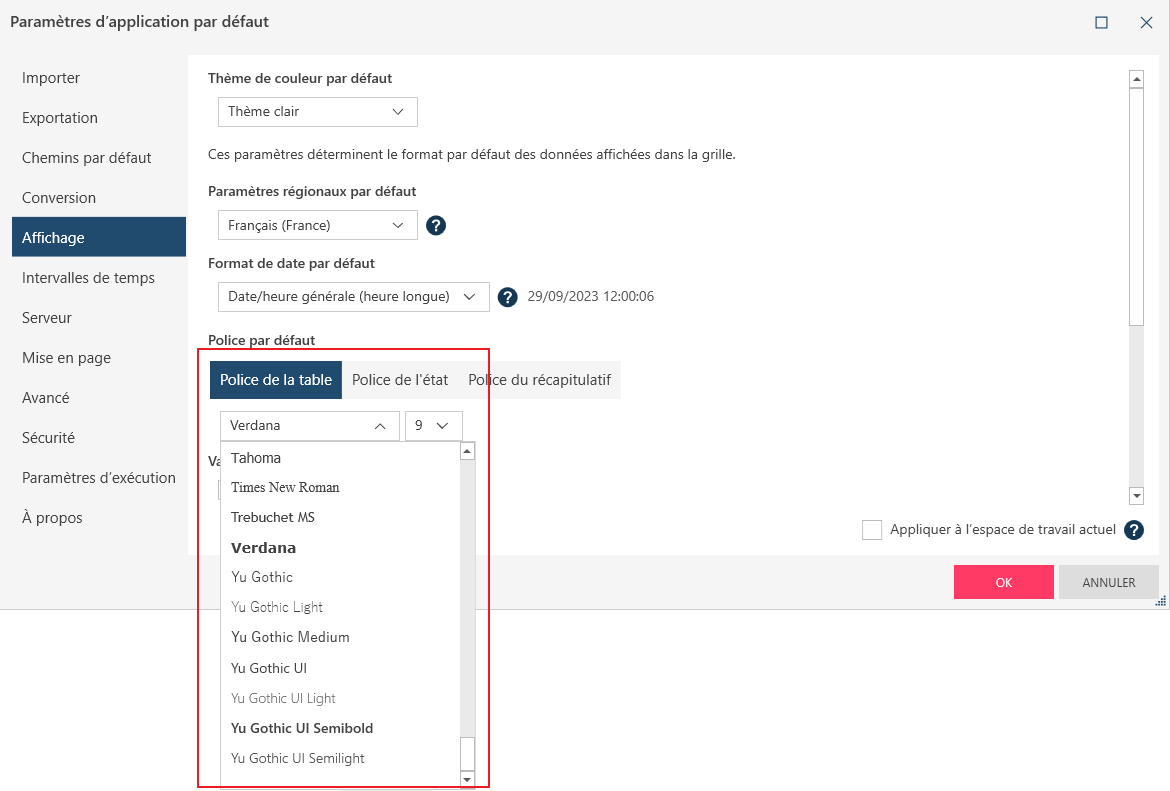Maximize the settings dialog window
This screenshot has width=1170, height=791.
click(1101, 22)
